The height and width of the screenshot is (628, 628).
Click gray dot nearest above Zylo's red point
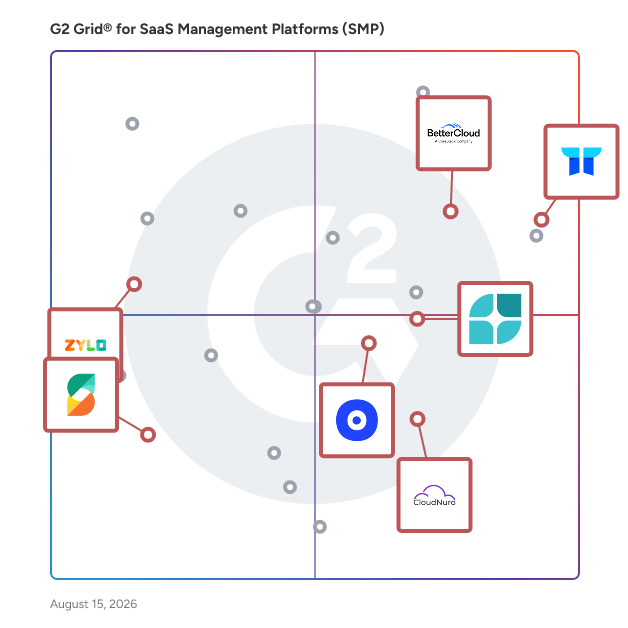coord(147,219)
